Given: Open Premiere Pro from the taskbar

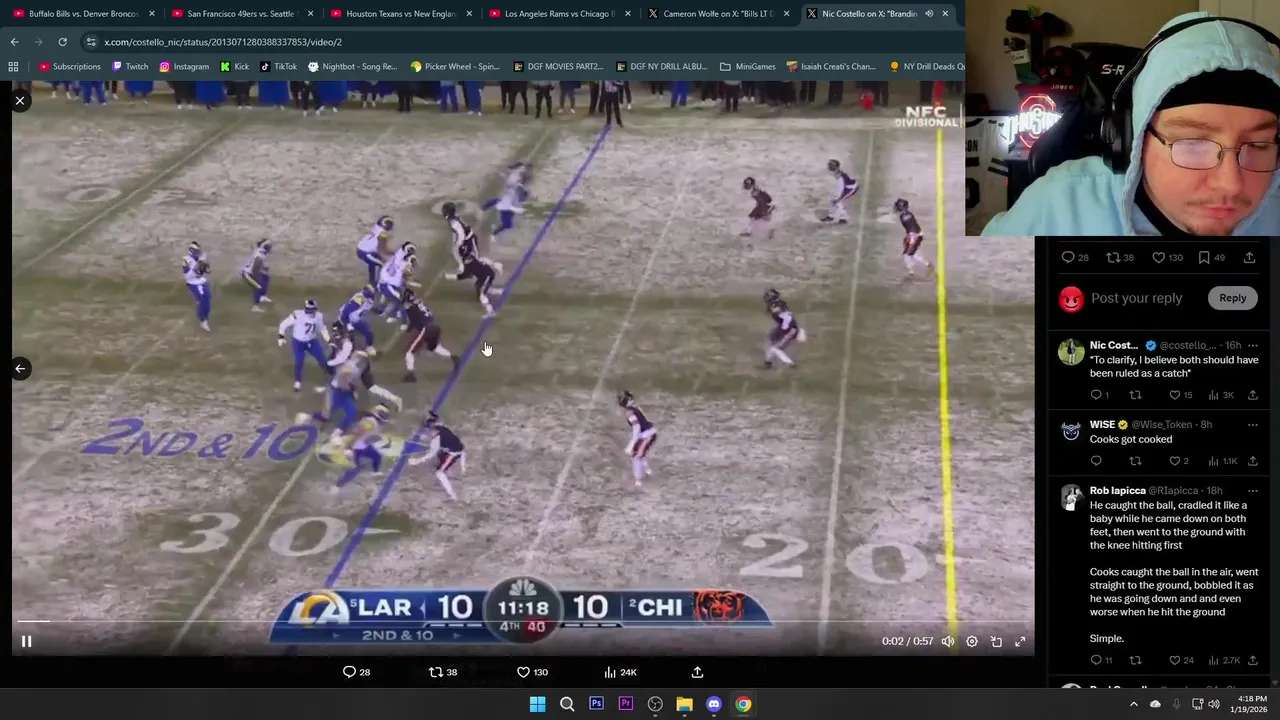Looking at the screenshot, I should [626, 704].
